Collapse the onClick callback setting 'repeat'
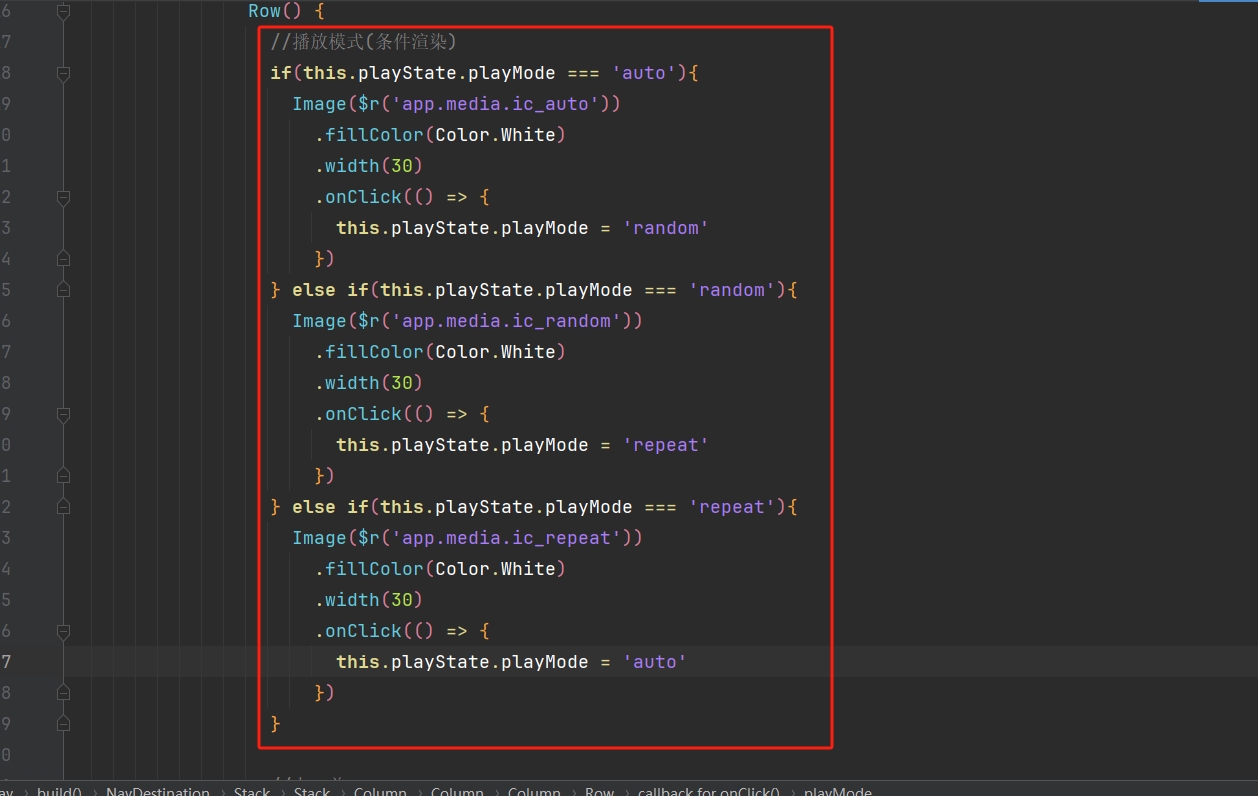The width and height of the screenshot is (1258, 796). [64, 414]
